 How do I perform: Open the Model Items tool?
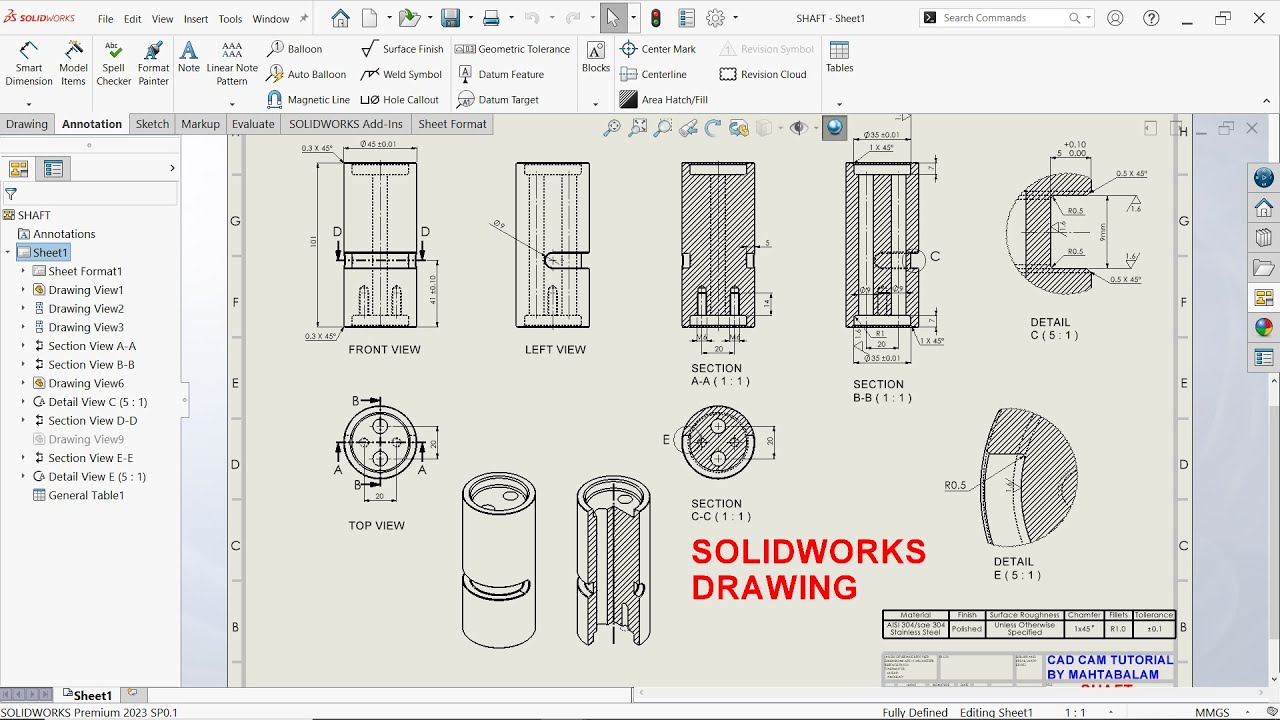(x=73, y=64)
